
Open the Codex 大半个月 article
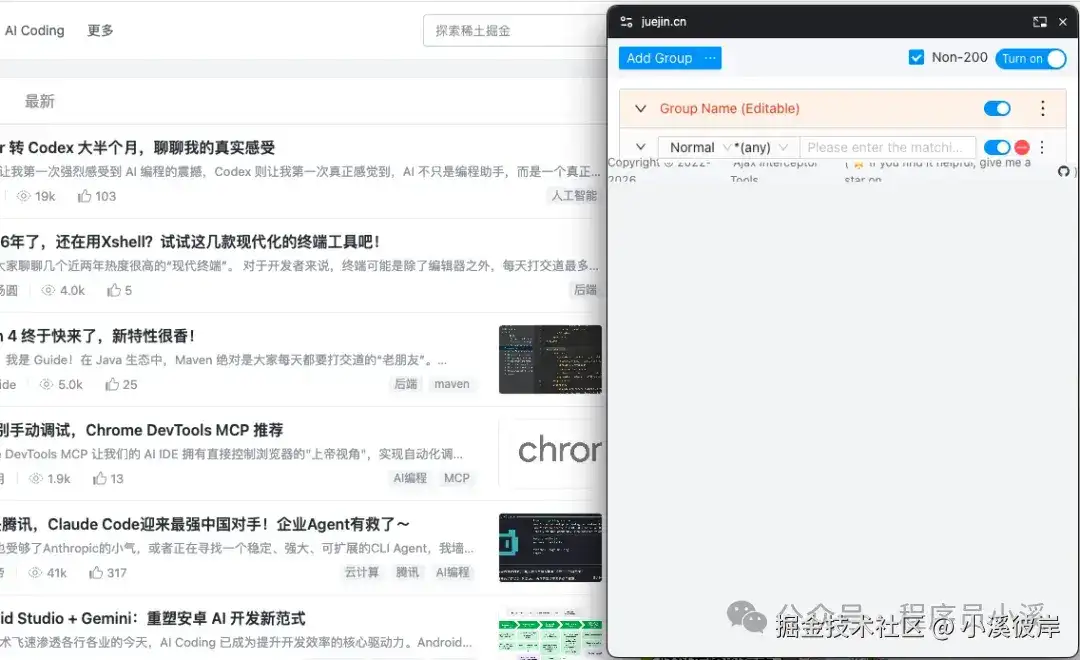click(138, 147)
